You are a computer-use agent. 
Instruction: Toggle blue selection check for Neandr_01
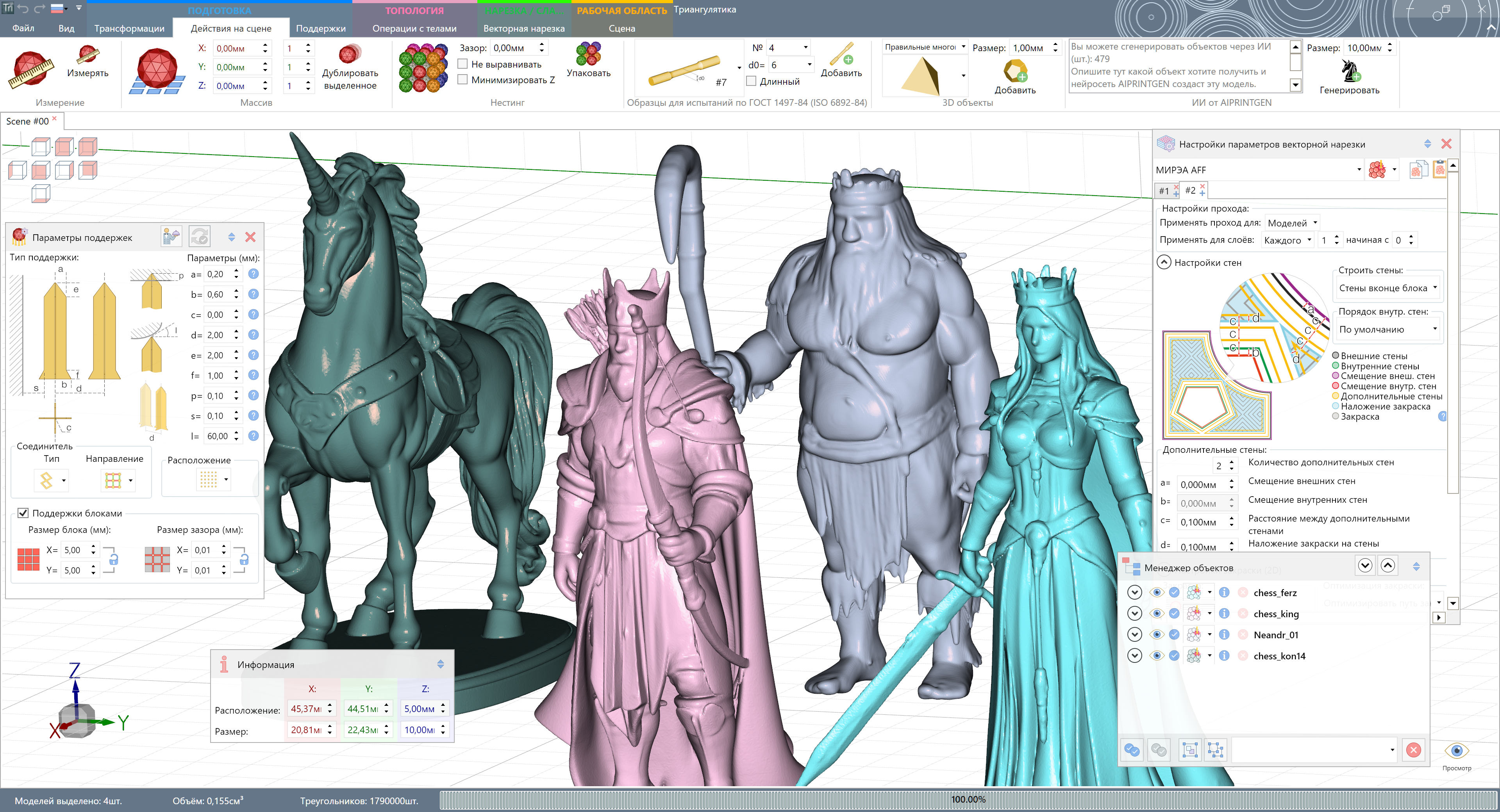tap(1175, 634)
